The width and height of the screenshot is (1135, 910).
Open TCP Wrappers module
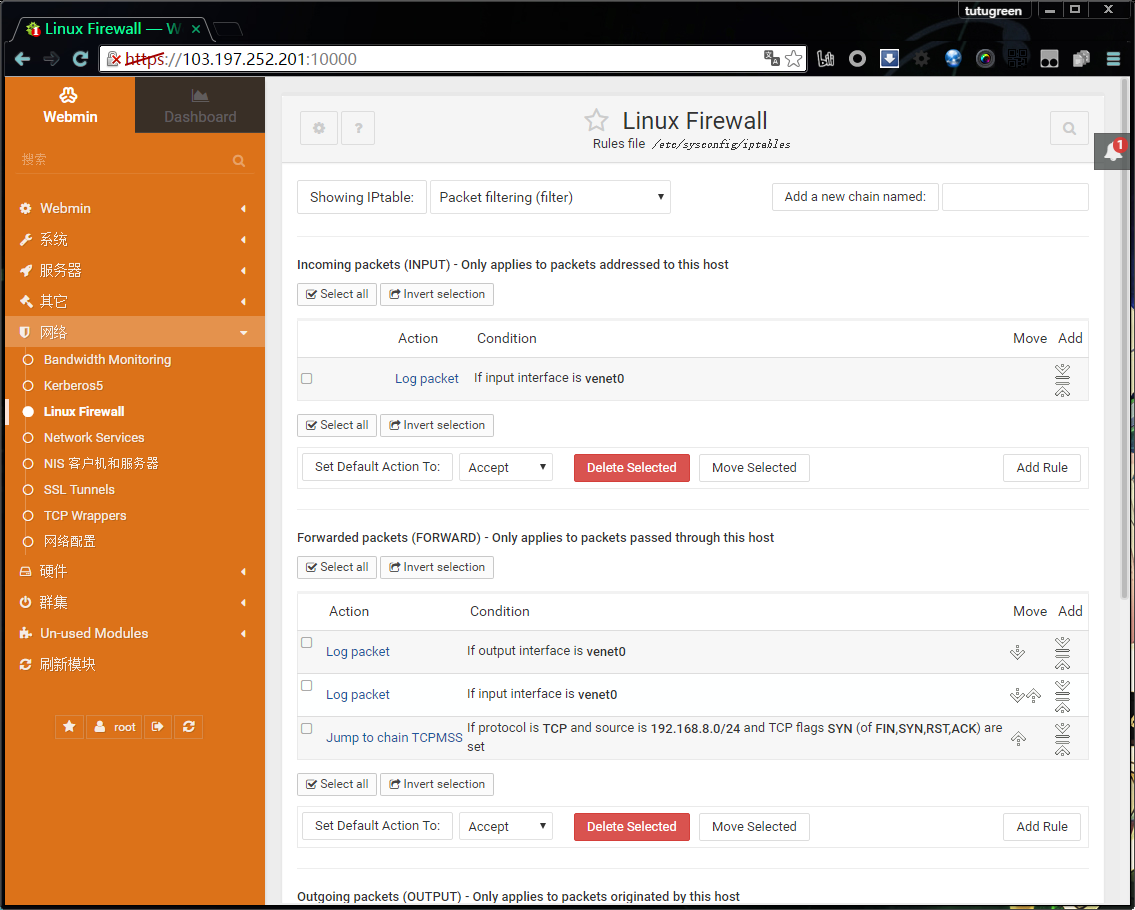click(85, 515)
